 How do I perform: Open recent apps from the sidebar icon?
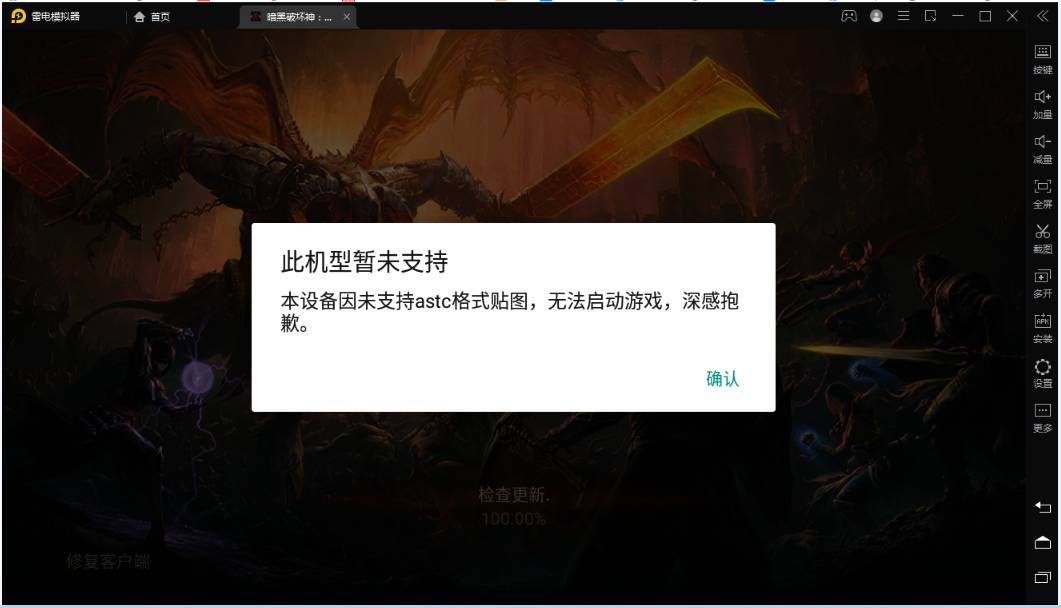point(1042,577)
